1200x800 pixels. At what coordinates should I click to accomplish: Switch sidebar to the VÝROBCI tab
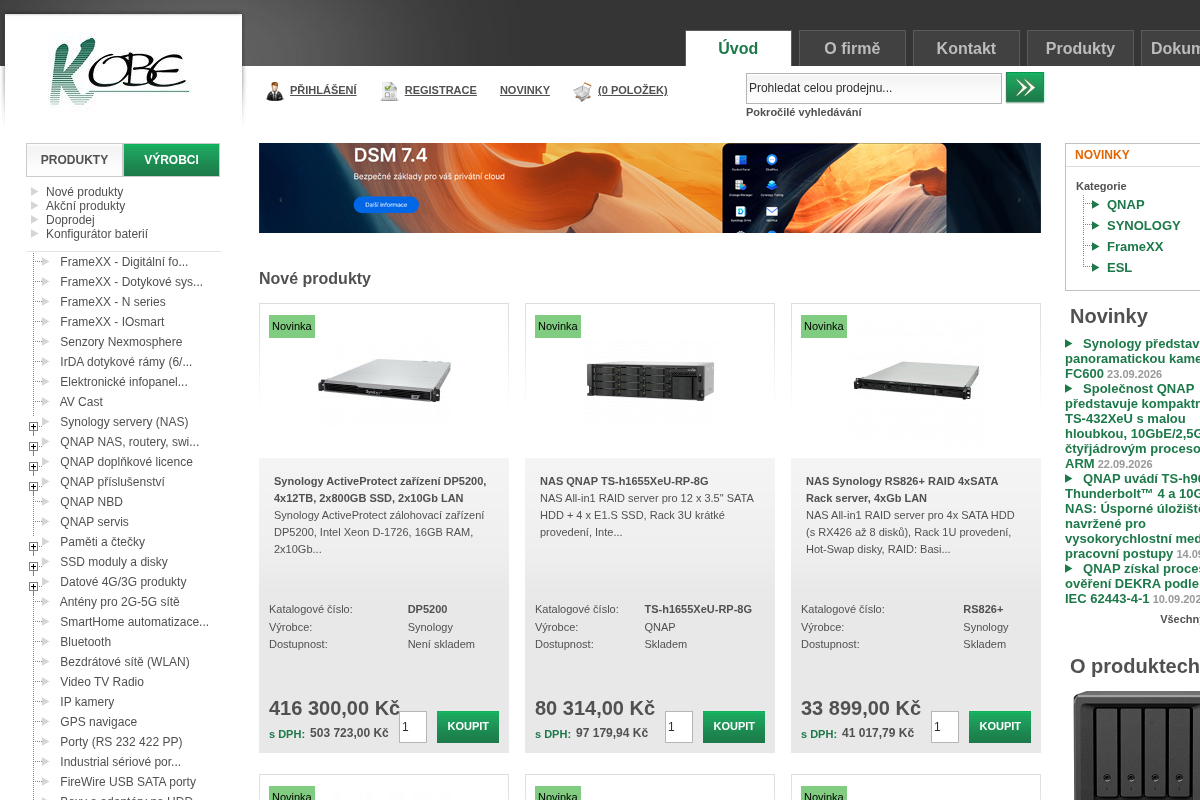pyautogui.click(x=171, y=160)
